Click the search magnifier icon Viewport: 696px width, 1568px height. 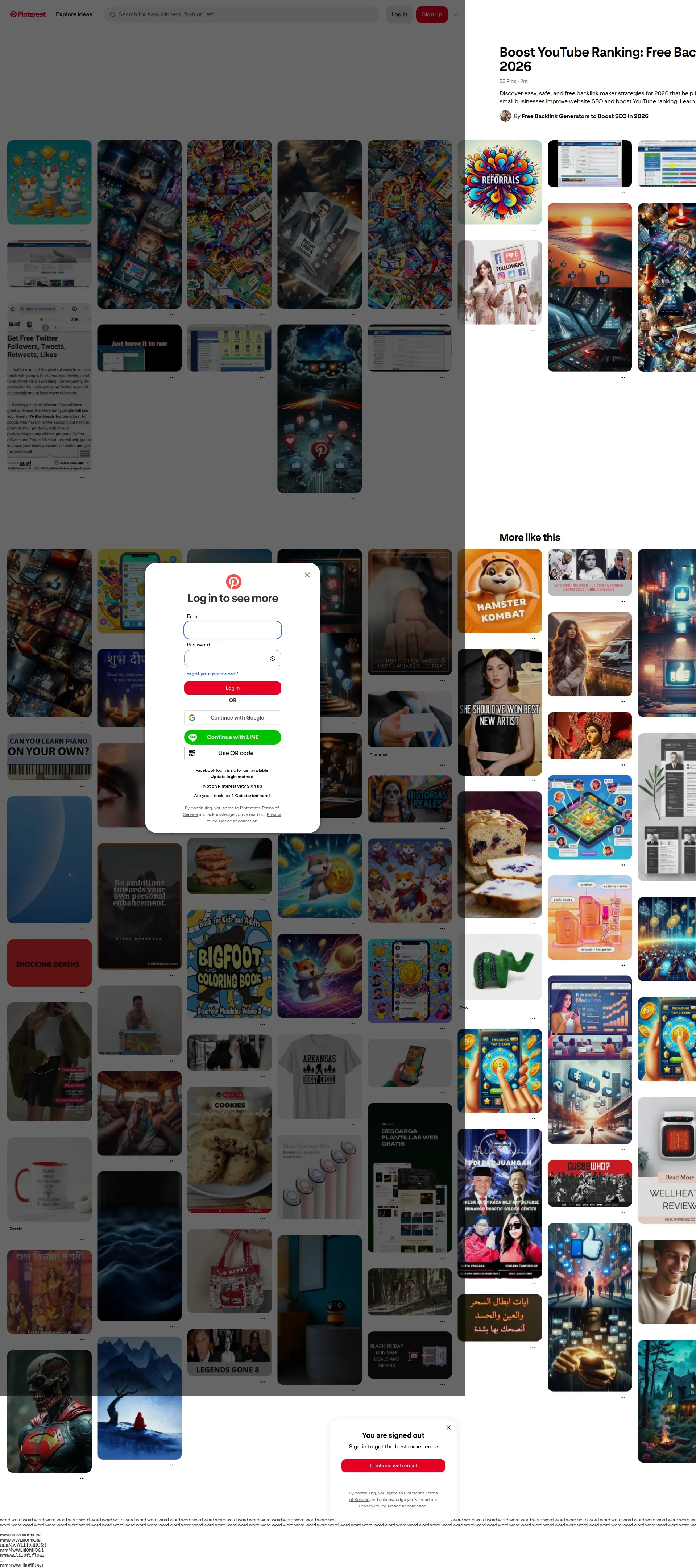point(113,14)
